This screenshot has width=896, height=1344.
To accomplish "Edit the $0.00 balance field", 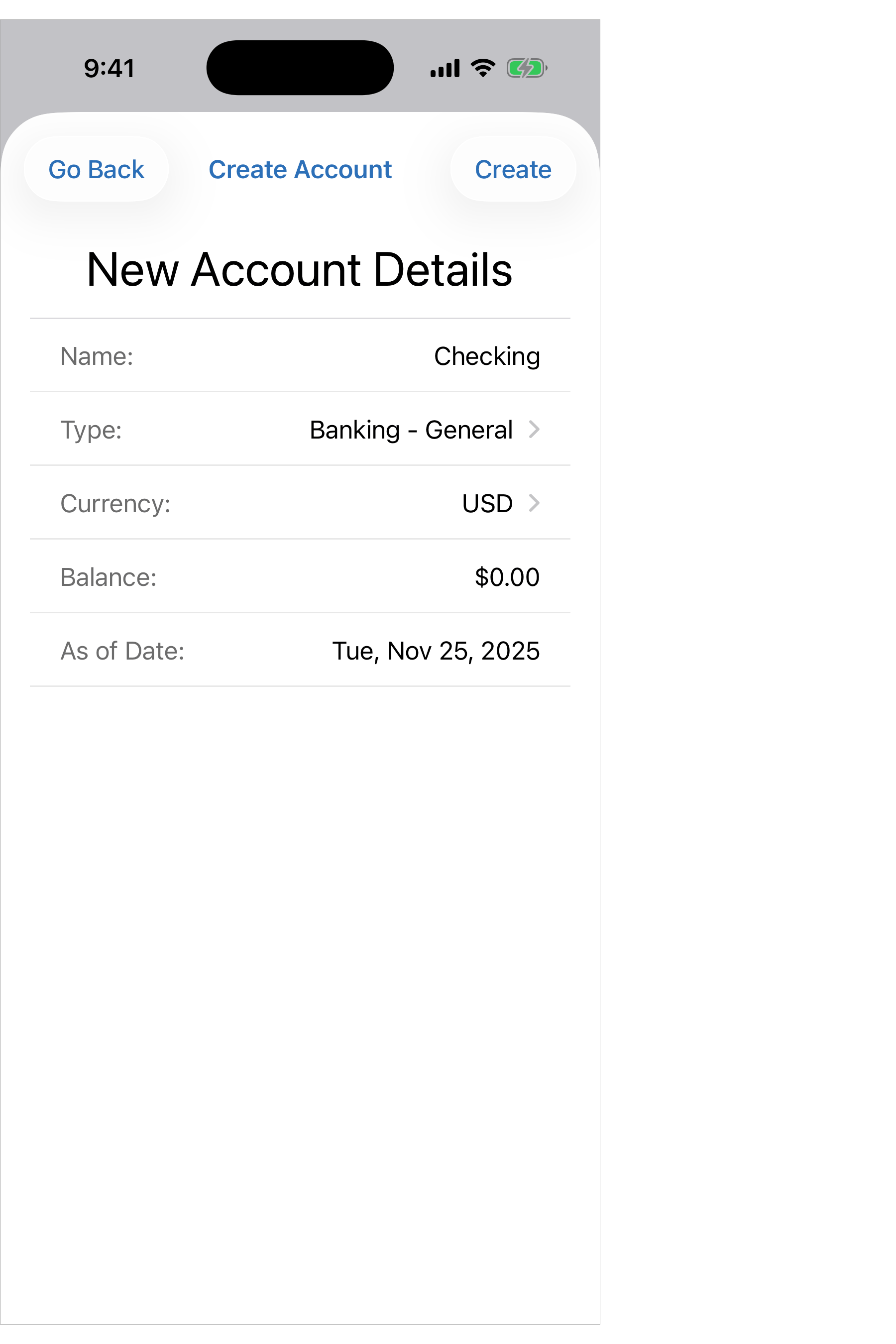I will point(507,577).
